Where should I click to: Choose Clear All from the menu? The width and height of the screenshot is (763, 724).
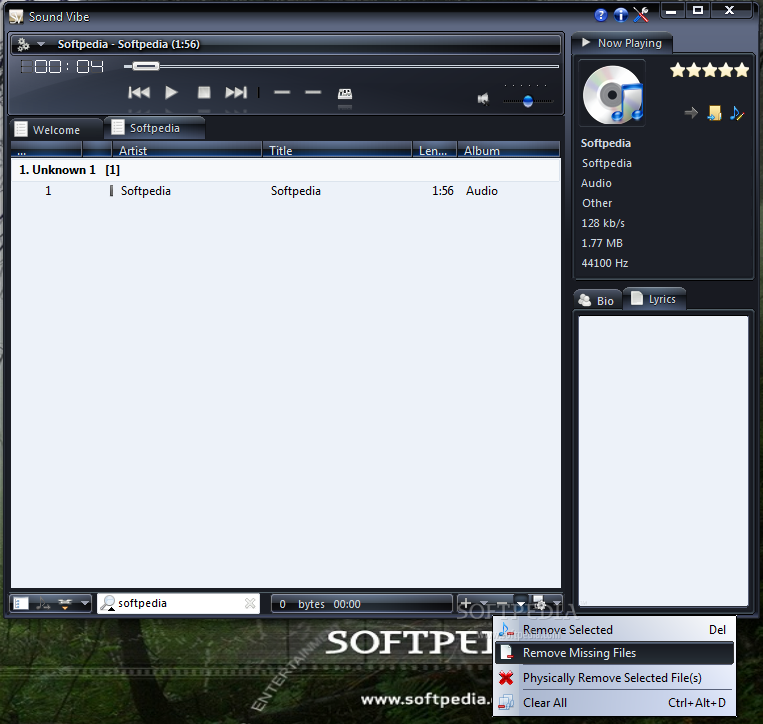click(614, 703)
